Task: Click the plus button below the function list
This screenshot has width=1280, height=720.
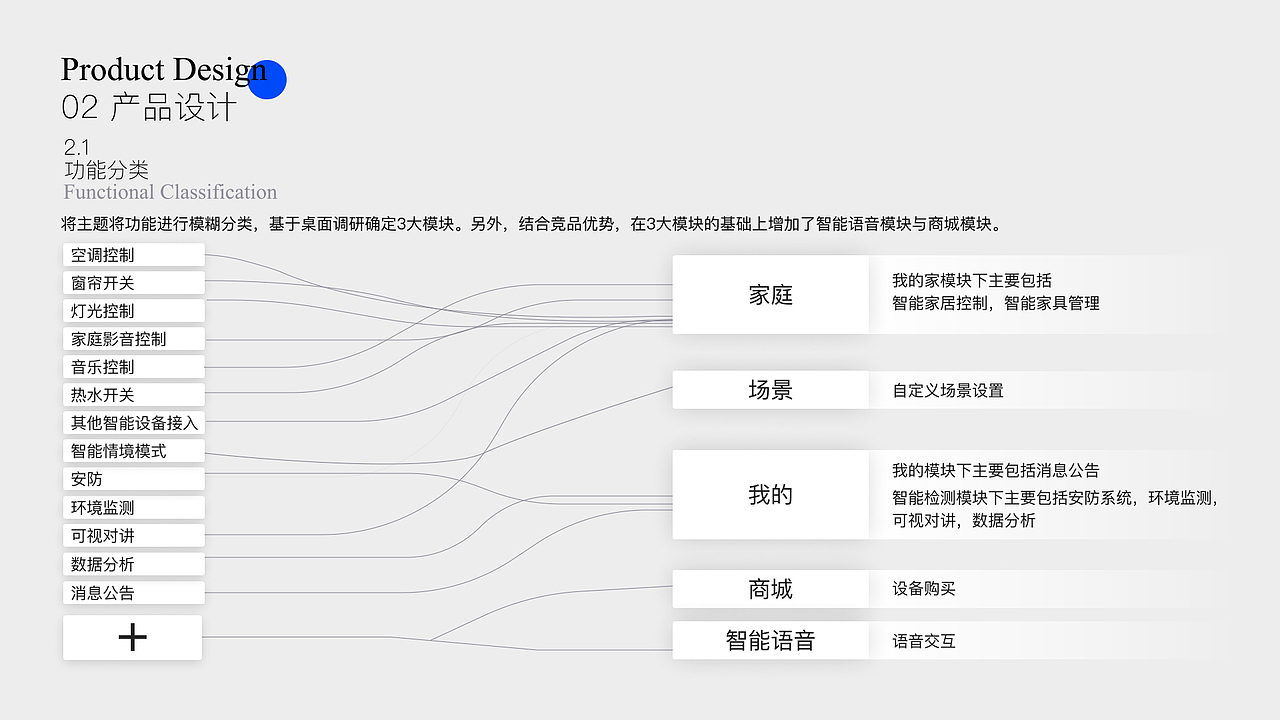Action: pyautogui.click(x=132, y=637)
